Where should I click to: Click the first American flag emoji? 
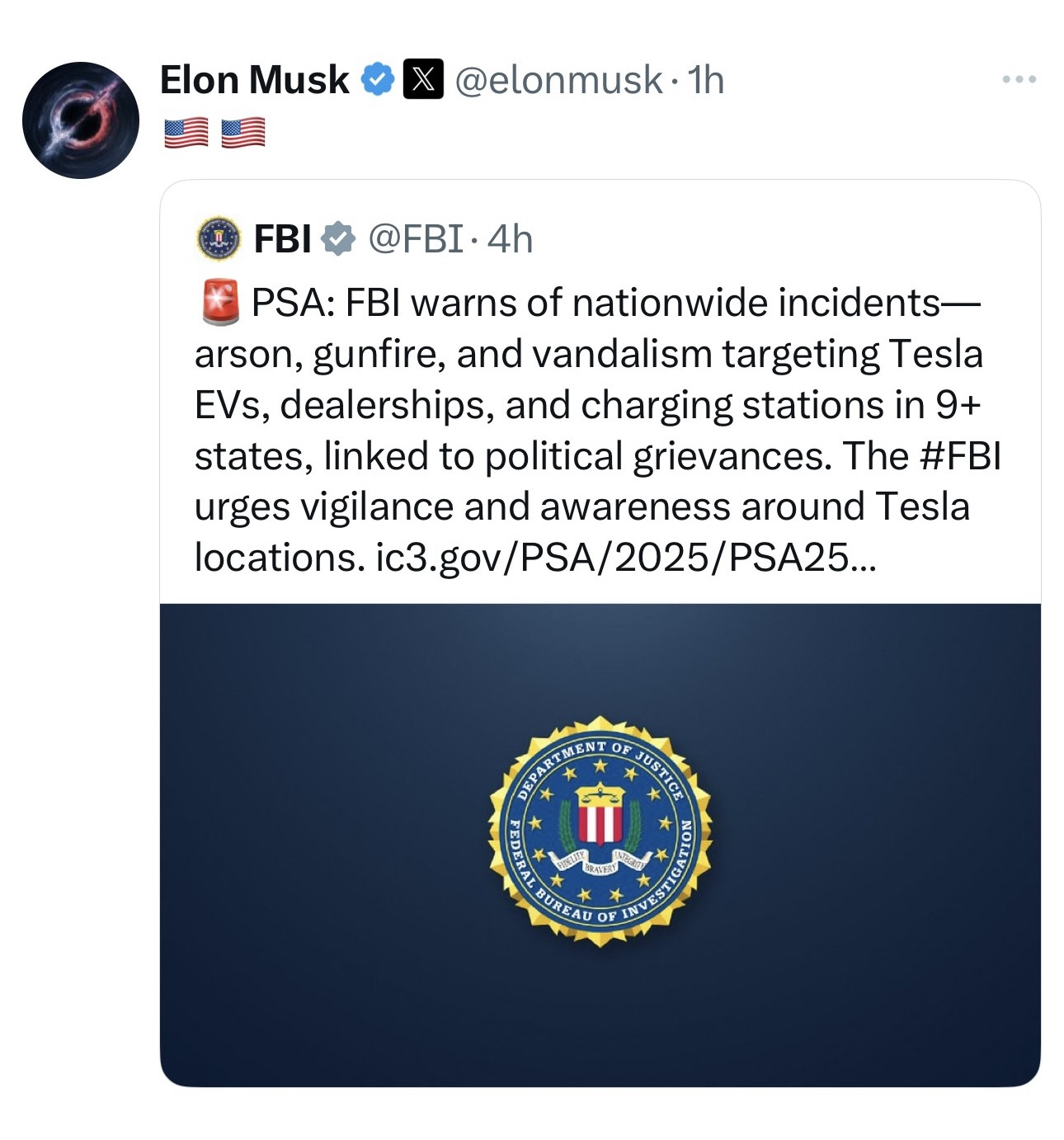point(186,132)
